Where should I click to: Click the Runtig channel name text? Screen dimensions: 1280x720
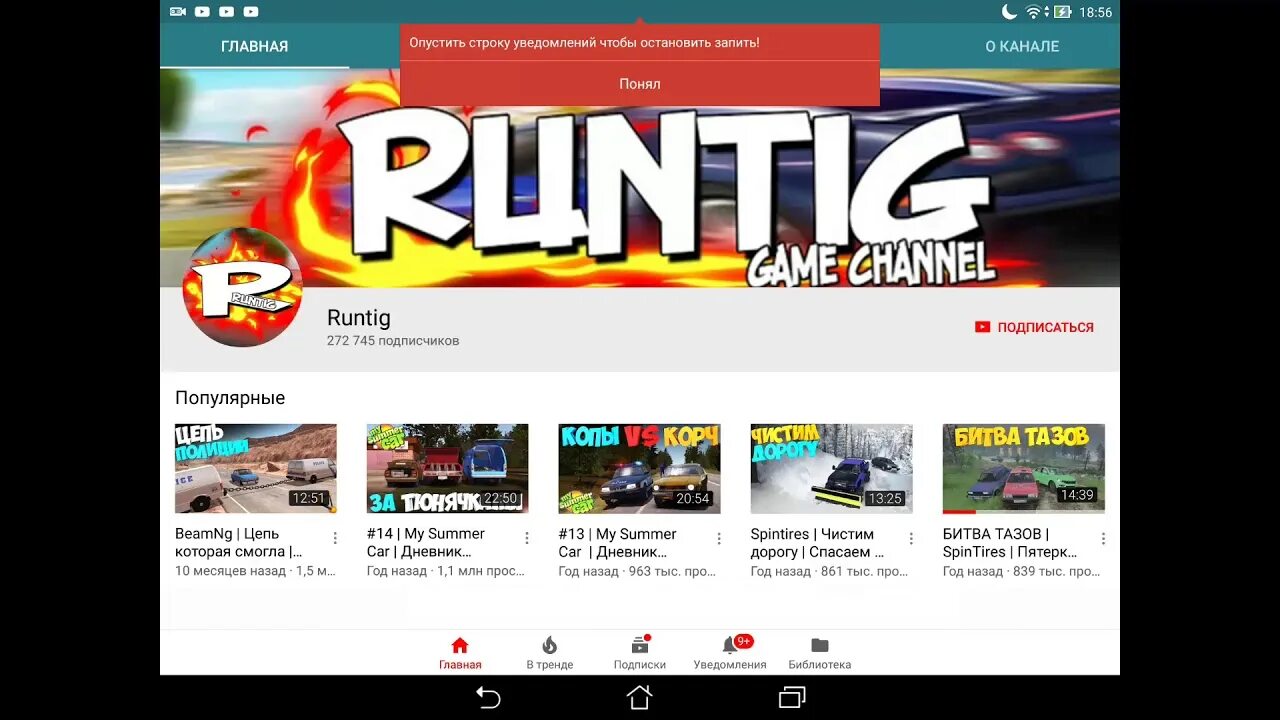click(359, 318)
